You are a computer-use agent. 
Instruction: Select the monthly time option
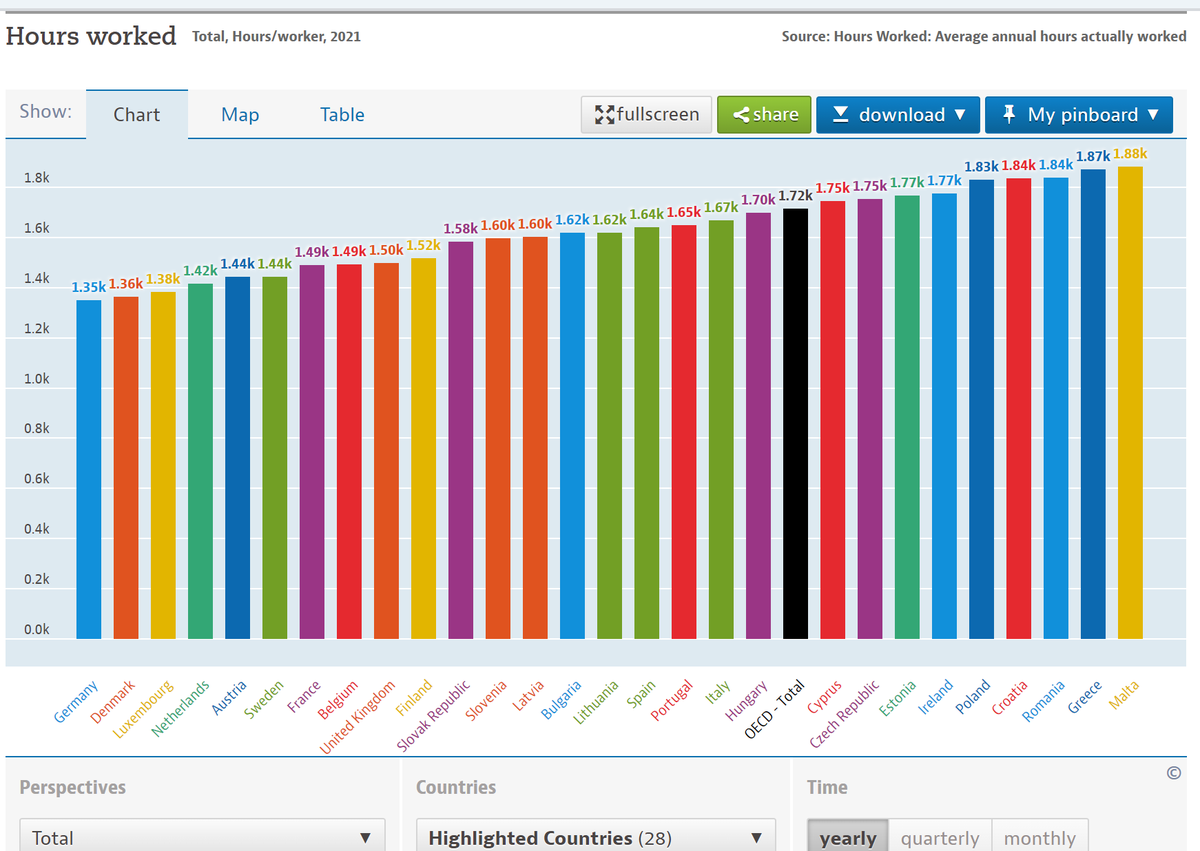pos(1040,837)
